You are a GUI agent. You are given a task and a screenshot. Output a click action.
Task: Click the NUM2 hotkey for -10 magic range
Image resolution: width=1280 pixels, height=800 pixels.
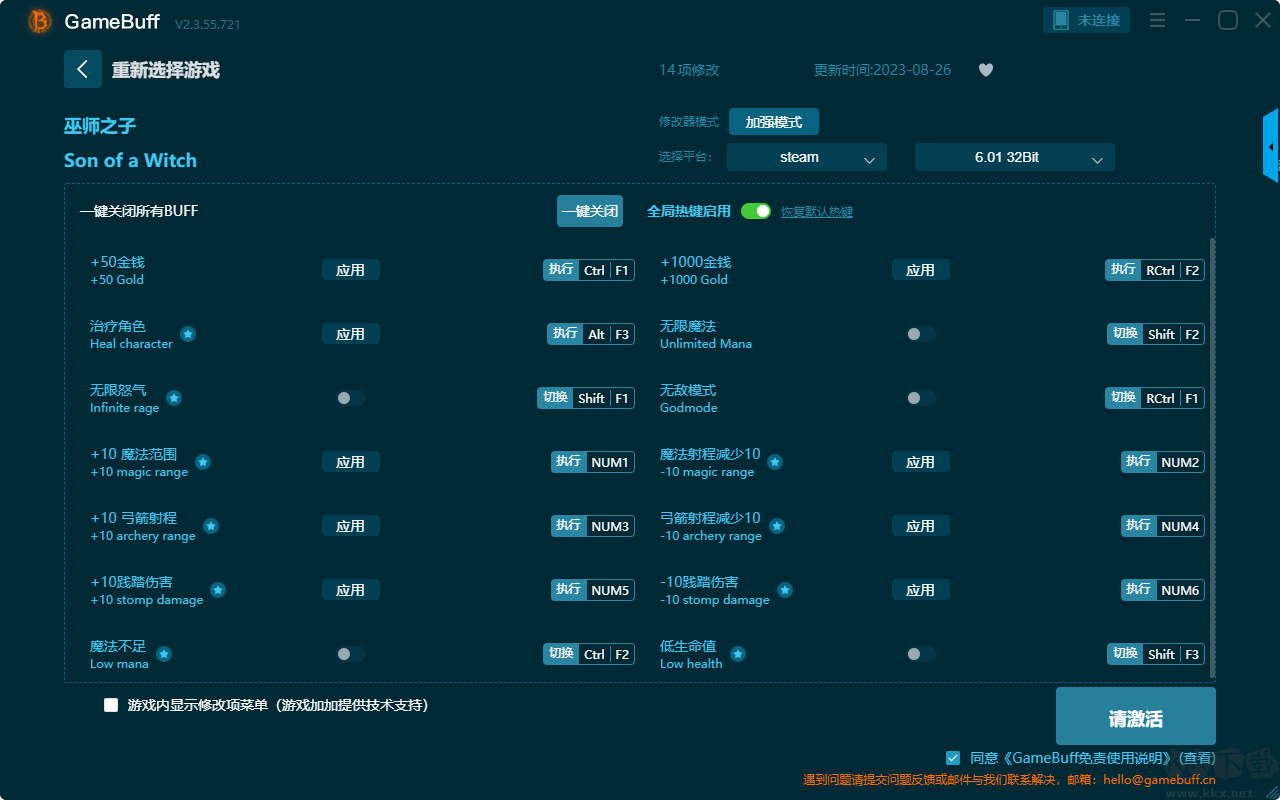pos(1163,462)
